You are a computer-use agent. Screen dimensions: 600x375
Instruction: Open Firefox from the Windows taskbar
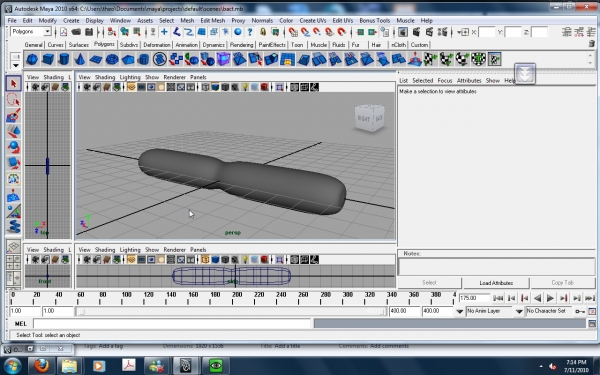(x=41, y=366)
